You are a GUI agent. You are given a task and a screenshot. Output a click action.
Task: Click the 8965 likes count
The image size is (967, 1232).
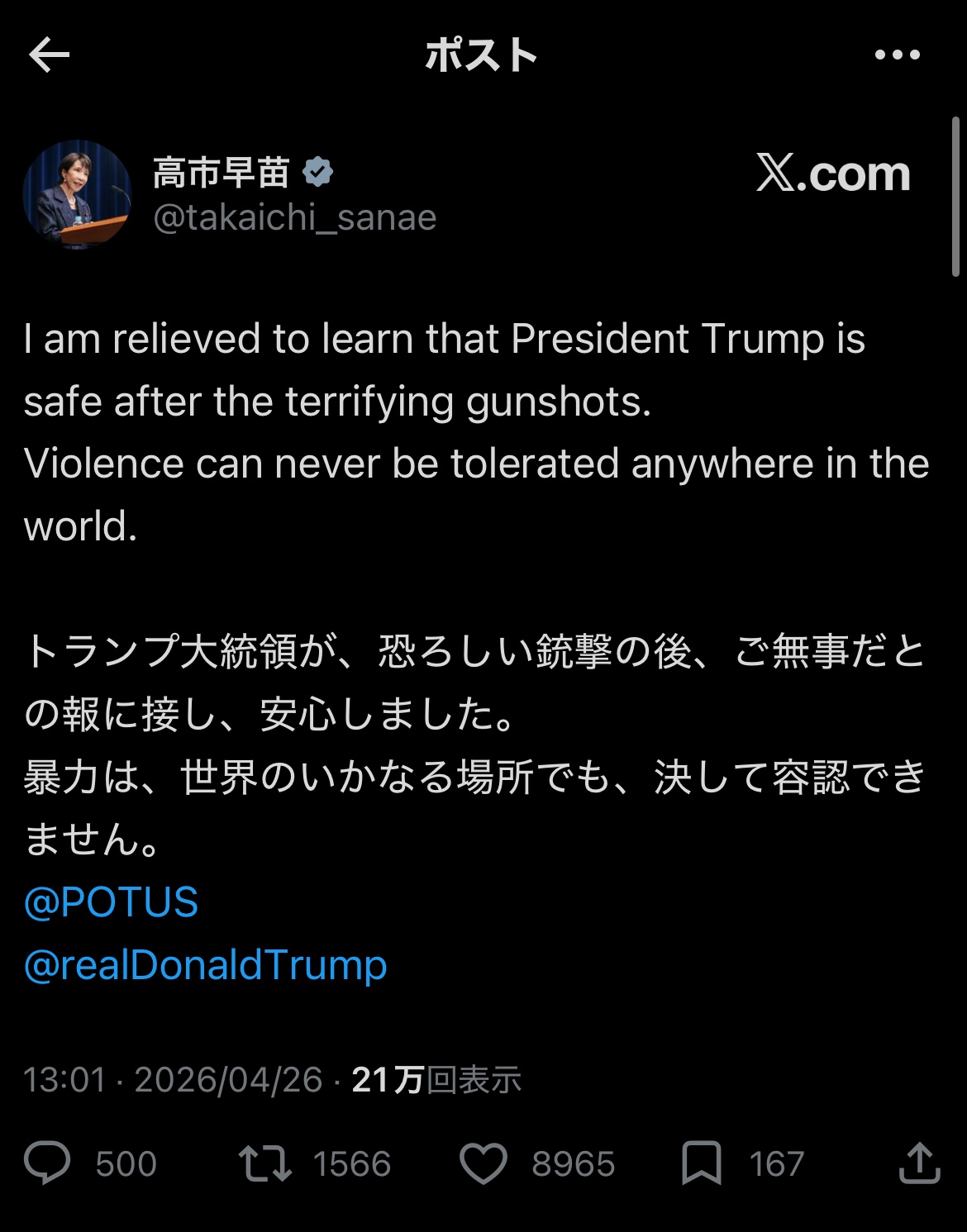click(x=574, y=1164)
